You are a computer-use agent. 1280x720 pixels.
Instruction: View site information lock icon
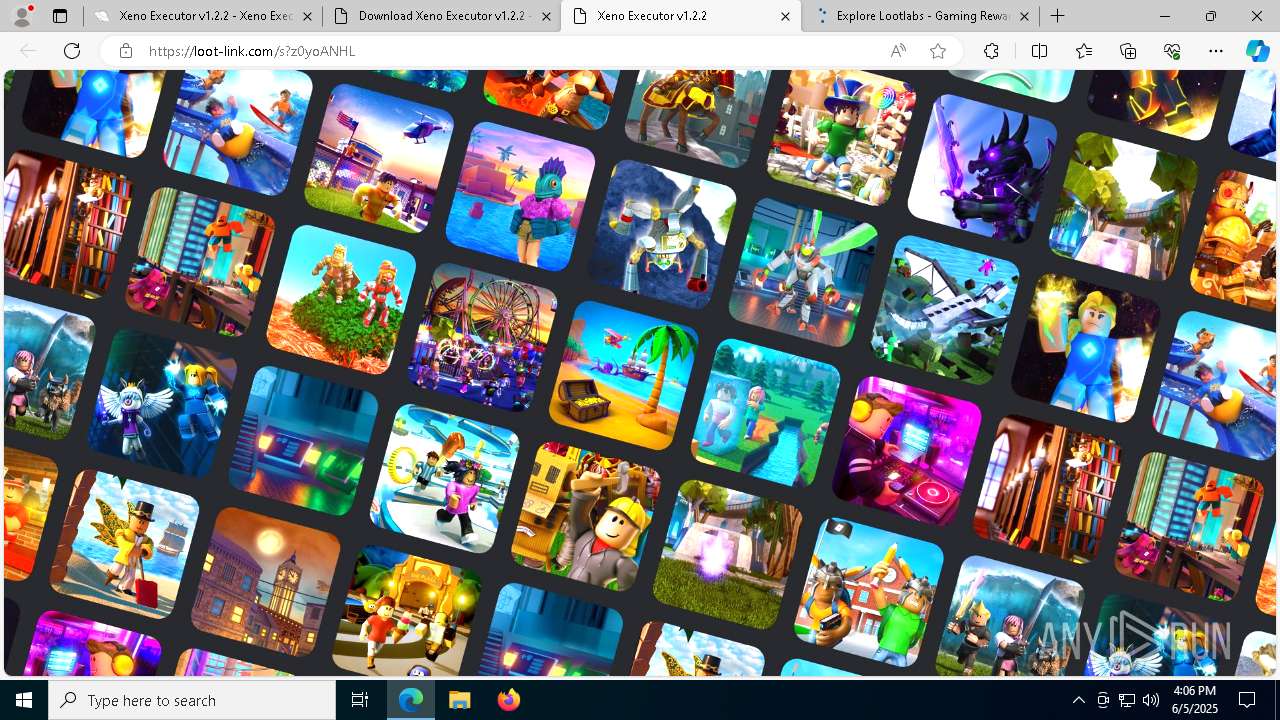126,51
